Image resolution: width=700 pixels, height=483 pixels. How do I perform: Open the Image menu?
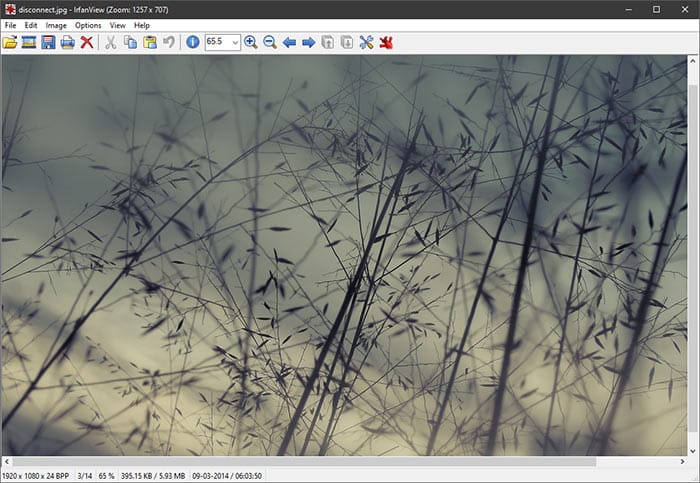tap(56, 25)
